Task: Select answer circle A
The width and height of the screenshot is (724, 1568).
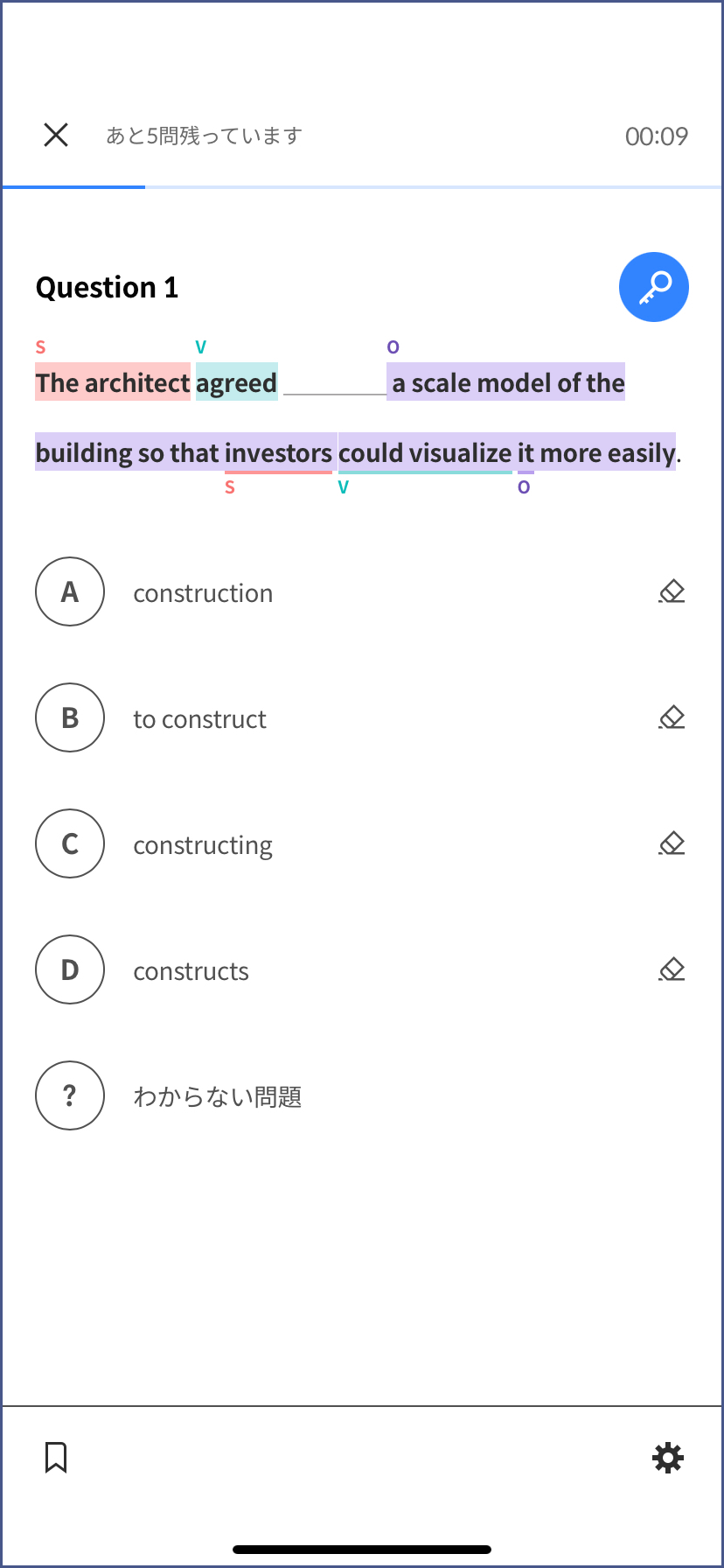Action: pos(70,592)
